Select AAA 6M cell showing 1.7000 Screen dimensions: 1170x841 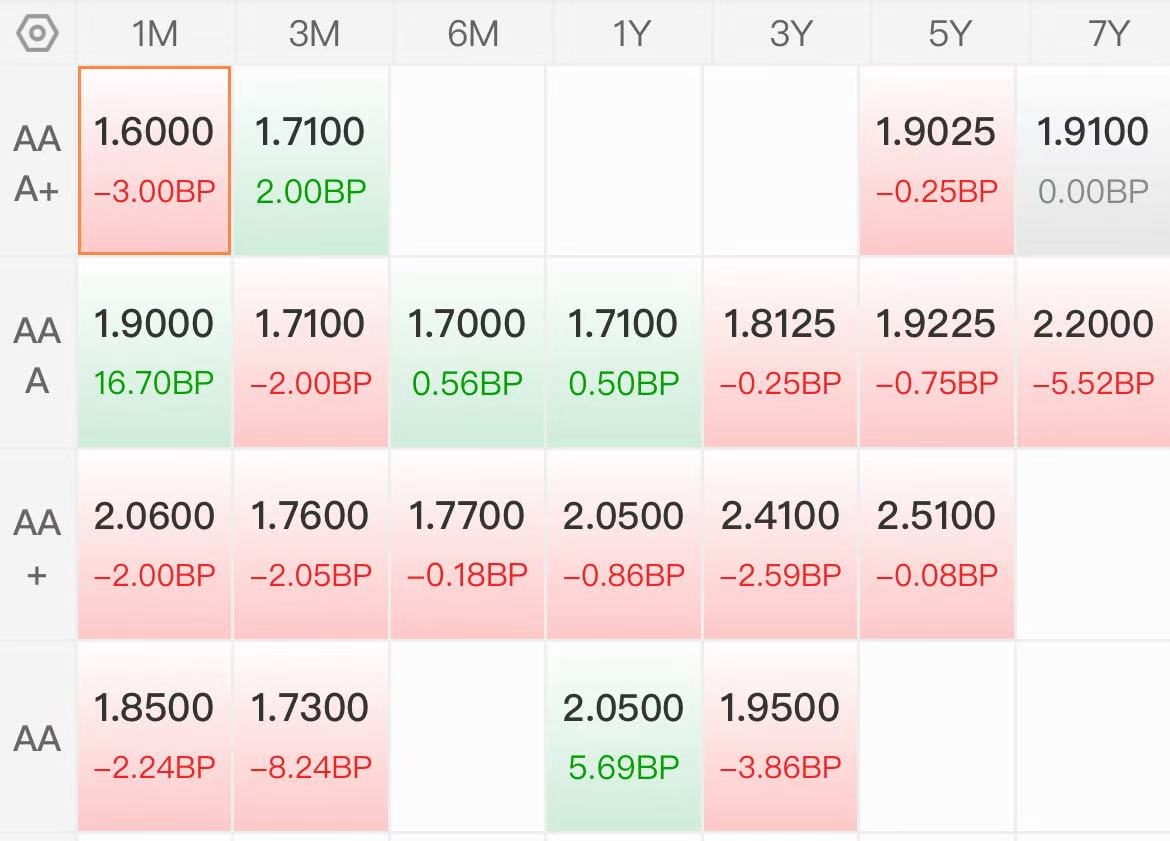[467, 352]
